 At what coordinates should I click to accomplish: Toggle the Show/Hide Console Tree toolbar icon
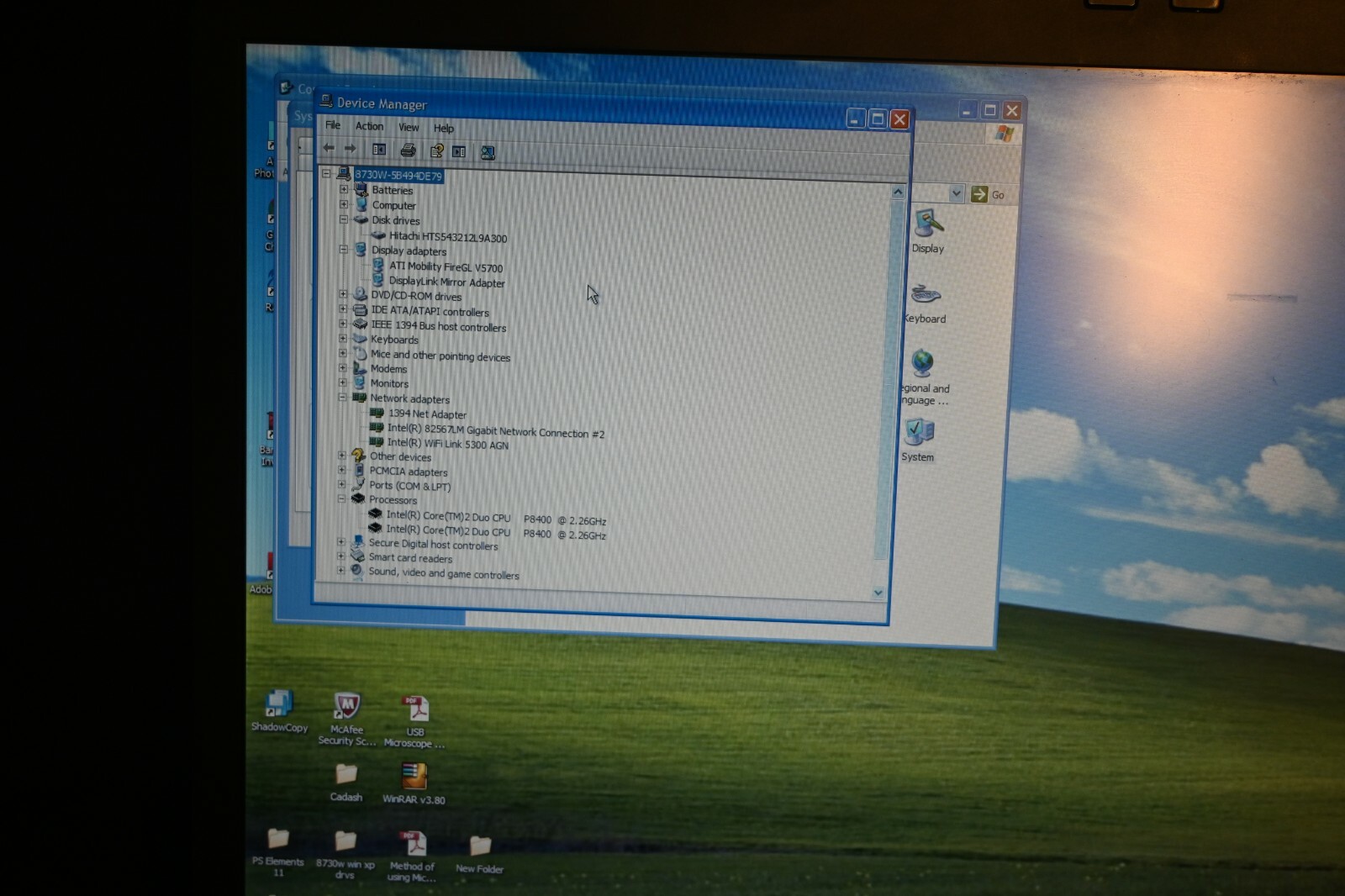(379, 150)
